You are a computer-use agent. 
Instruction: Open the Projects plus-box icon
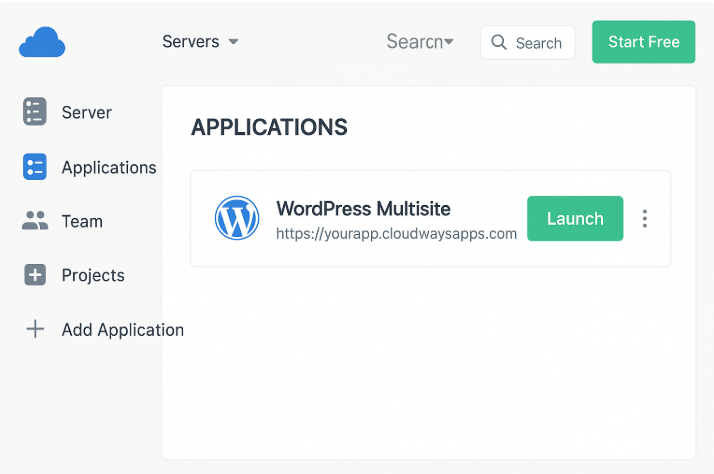[x=35, y=275]
